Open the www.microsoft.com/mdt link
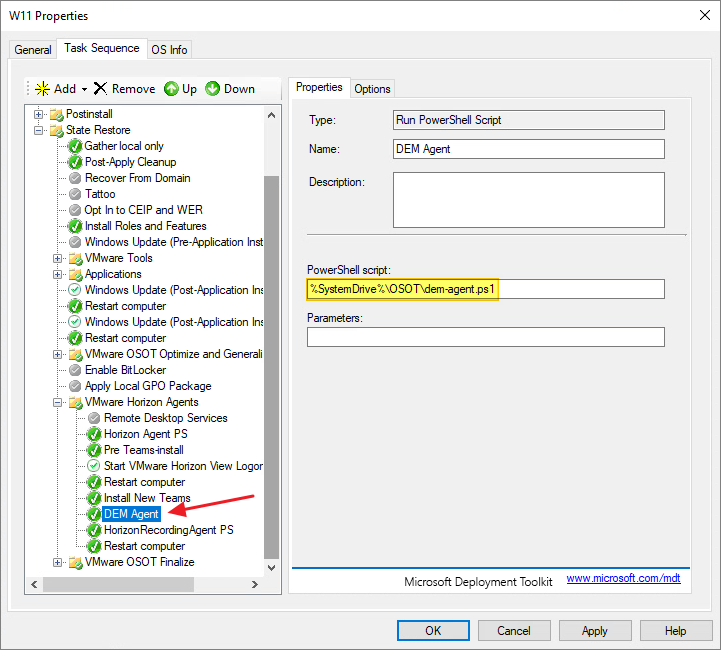This screenshot has height=650, width=721. click(623, 579)
